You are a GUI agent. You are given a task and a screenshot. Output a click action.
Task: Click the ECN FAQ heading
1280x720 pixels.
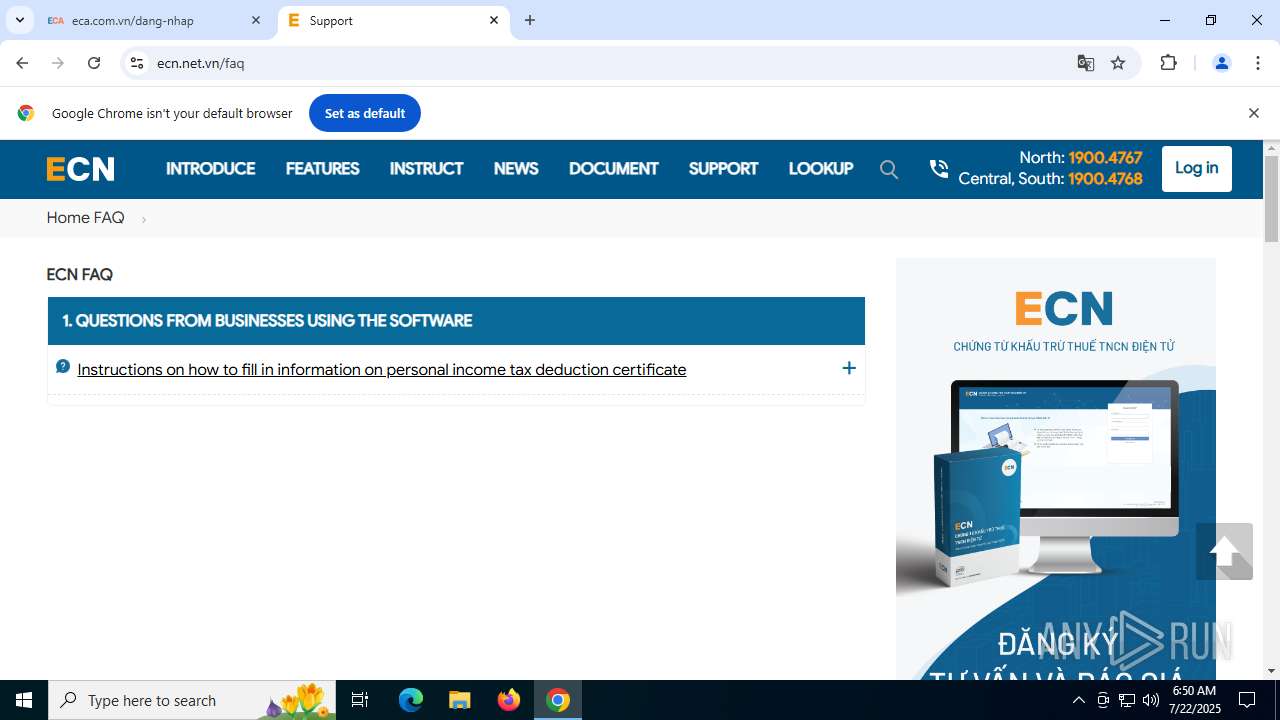79,275
